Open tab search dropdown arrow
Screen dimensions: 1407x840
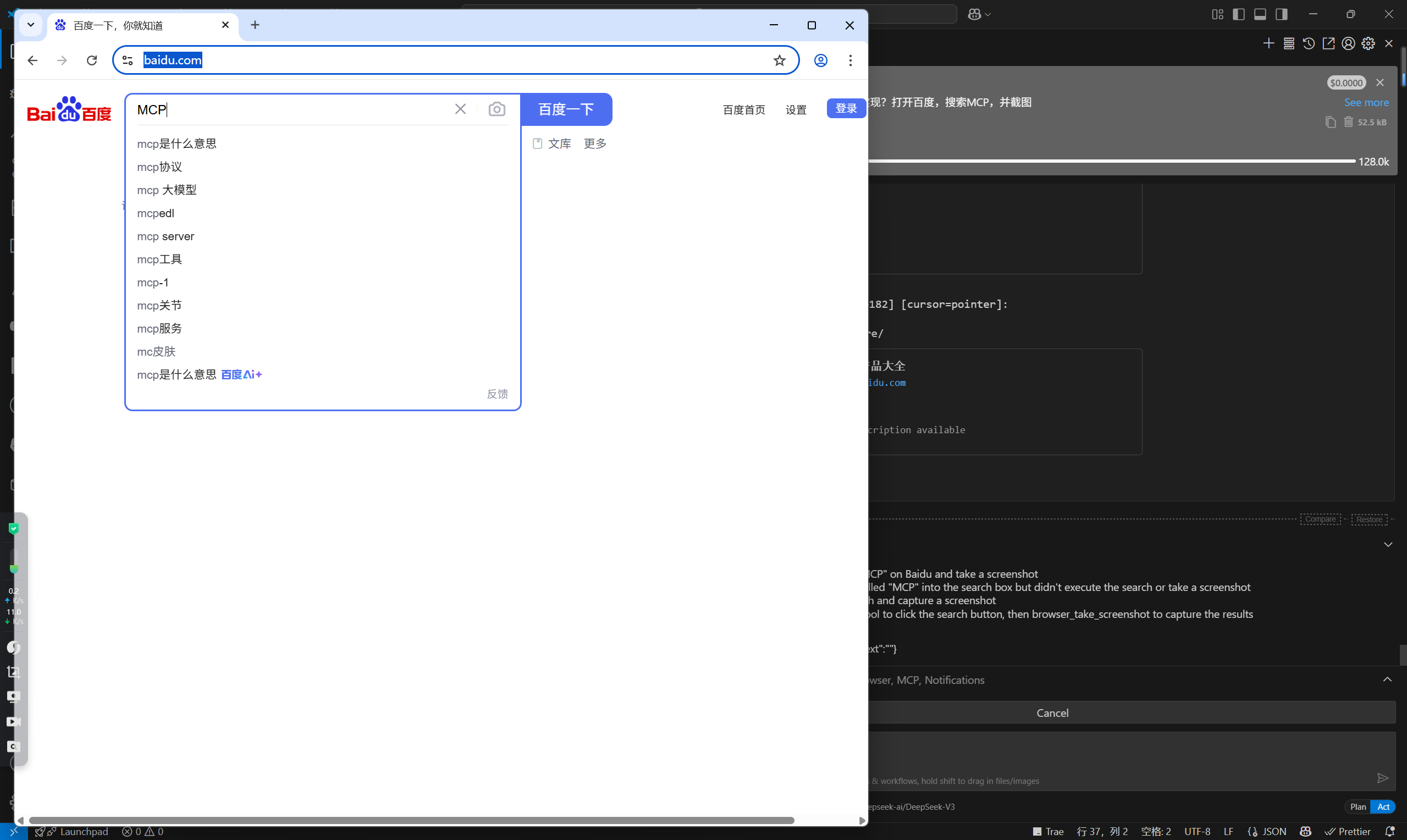(x=31, y=25)
